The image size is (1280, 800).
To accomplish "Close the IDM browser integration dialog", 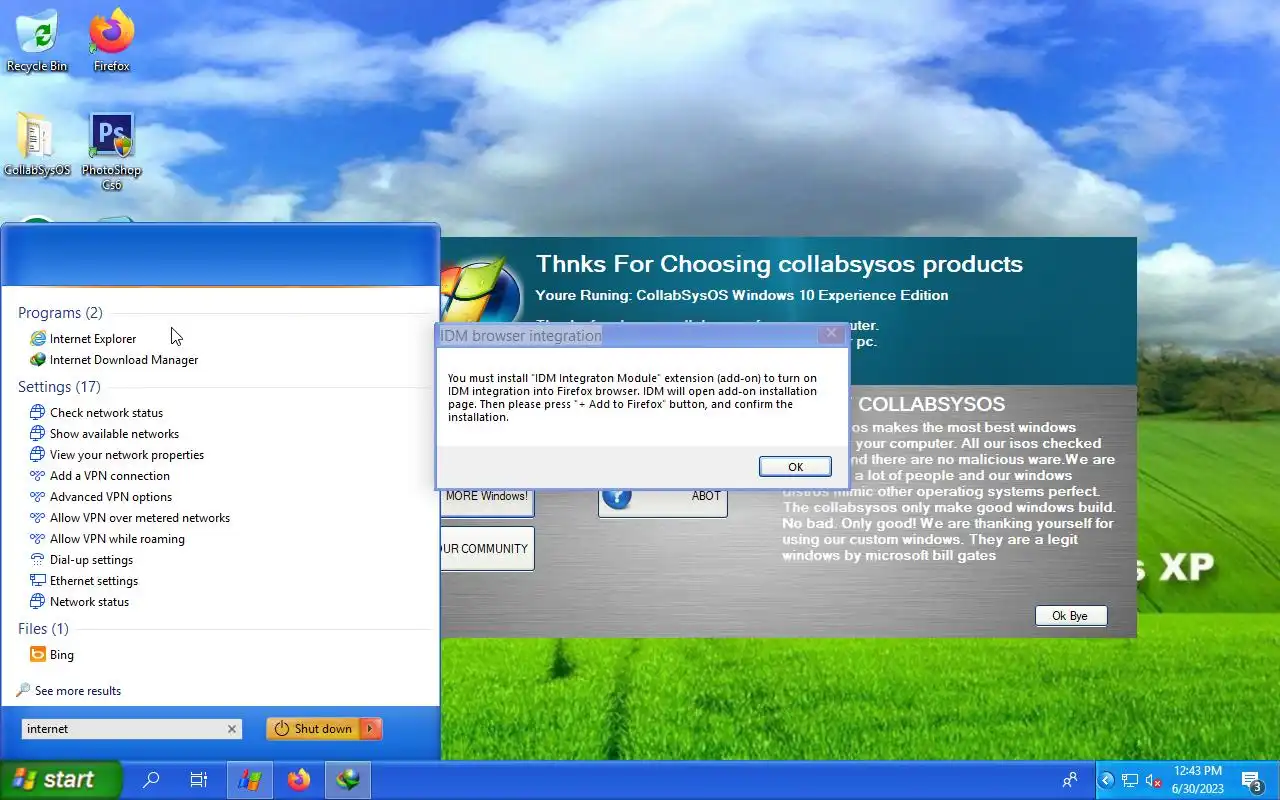I will pyautogui.click(x=831, y=335).
